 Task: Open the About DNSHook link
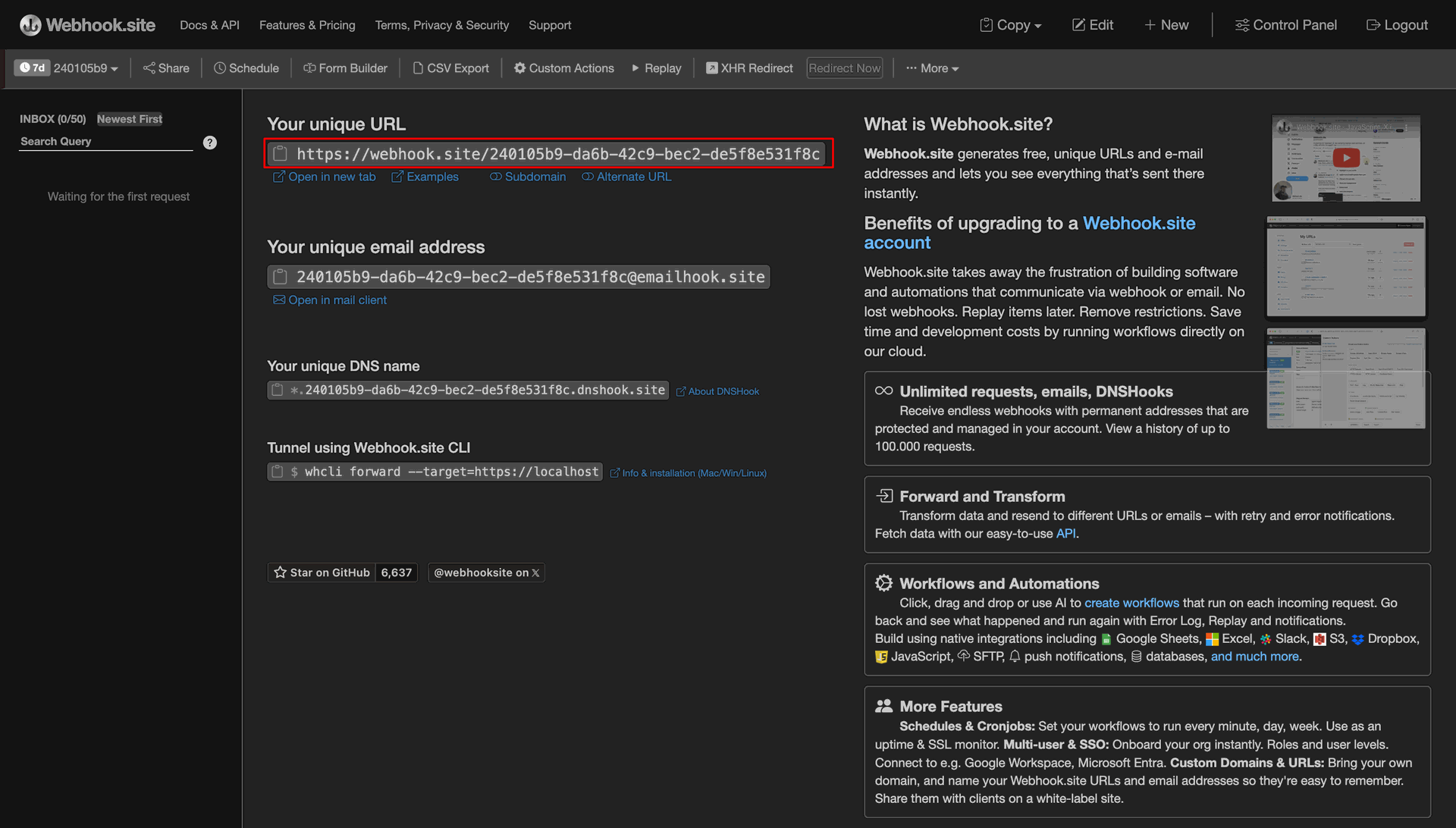click(x=717, y=391)
